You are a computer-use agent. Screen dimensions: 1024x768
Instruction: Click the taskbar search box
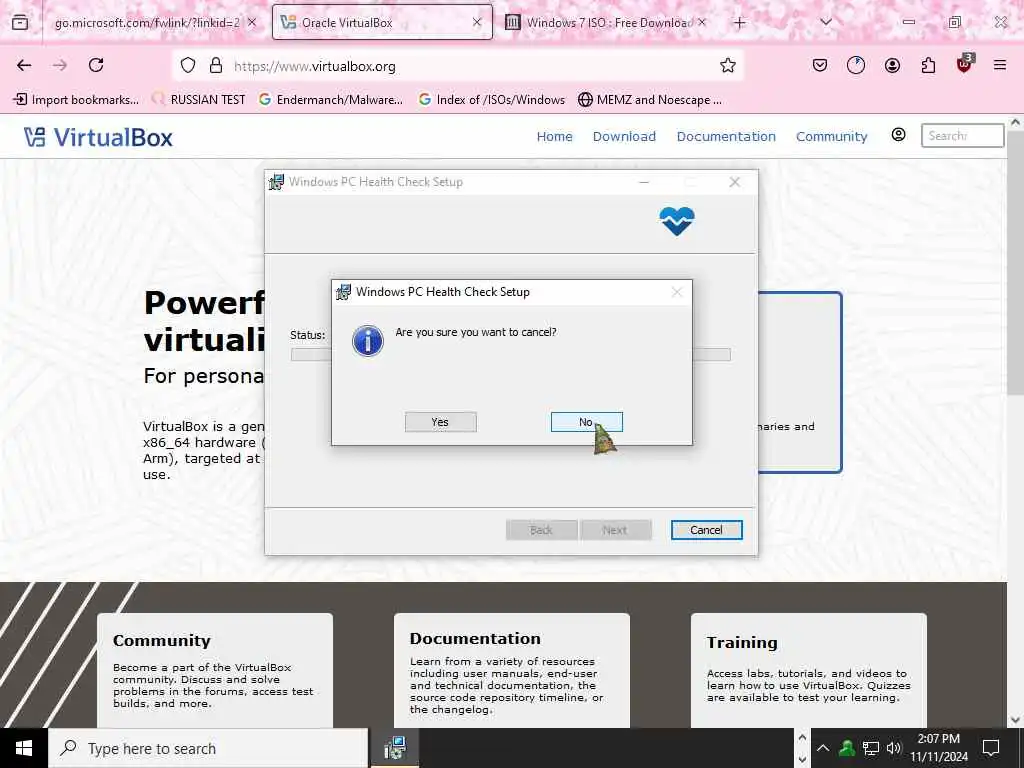(x=208, y=748)
